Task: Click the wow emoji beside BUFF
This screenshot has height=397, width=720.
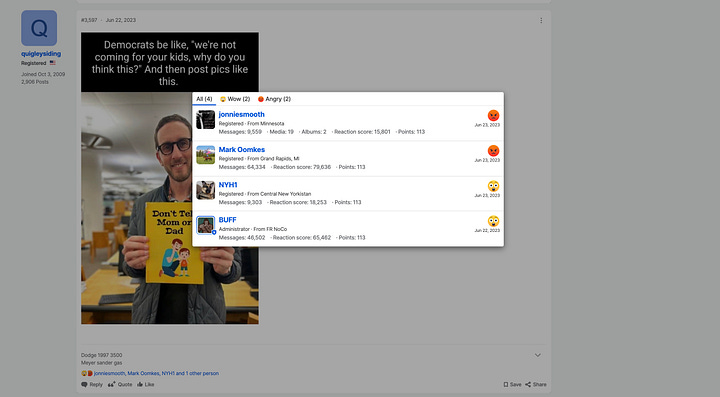Action: pos(493,221)
